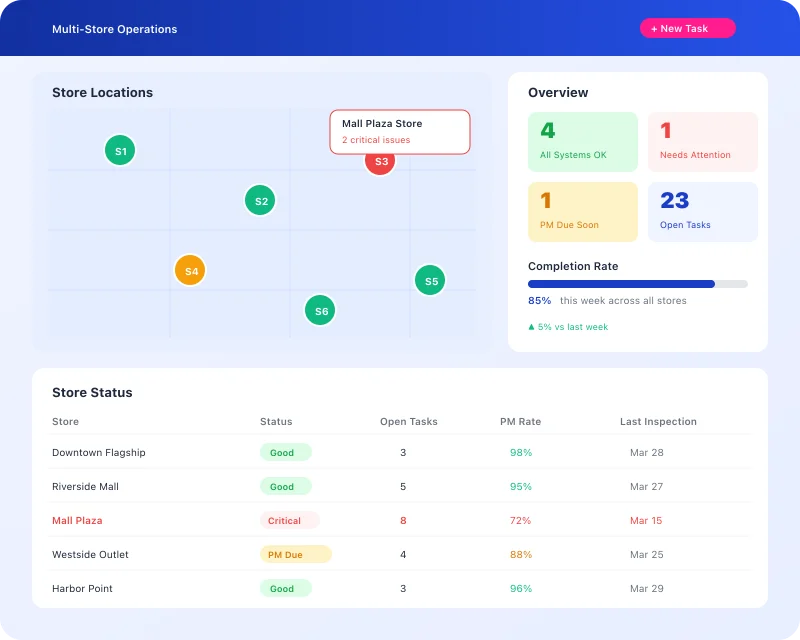Click the Needs Attention count card
This screenshot has width=800, height=640.
(703, 141)
